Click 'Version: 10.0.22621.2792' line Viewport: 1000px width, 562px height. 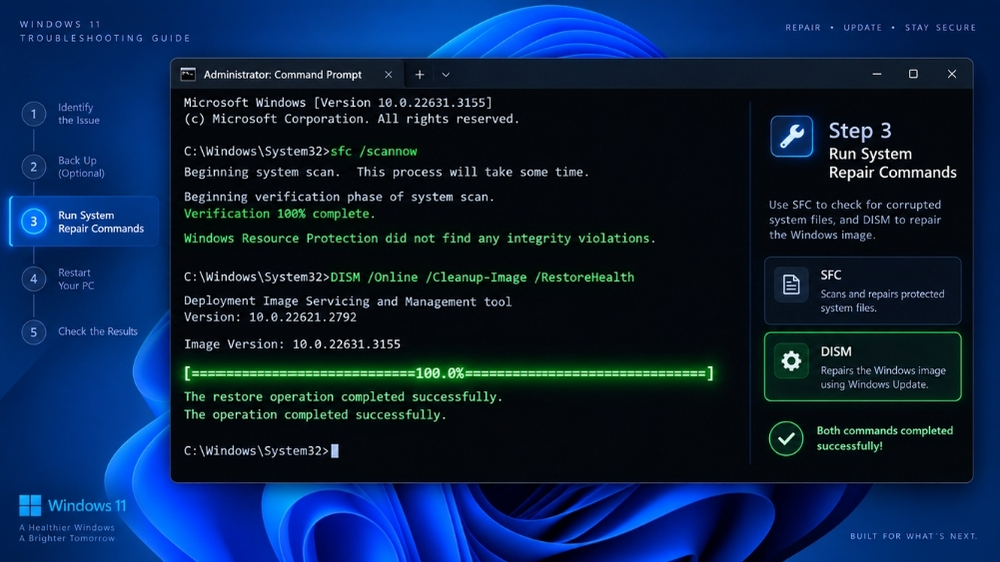[x=270, y=317]
